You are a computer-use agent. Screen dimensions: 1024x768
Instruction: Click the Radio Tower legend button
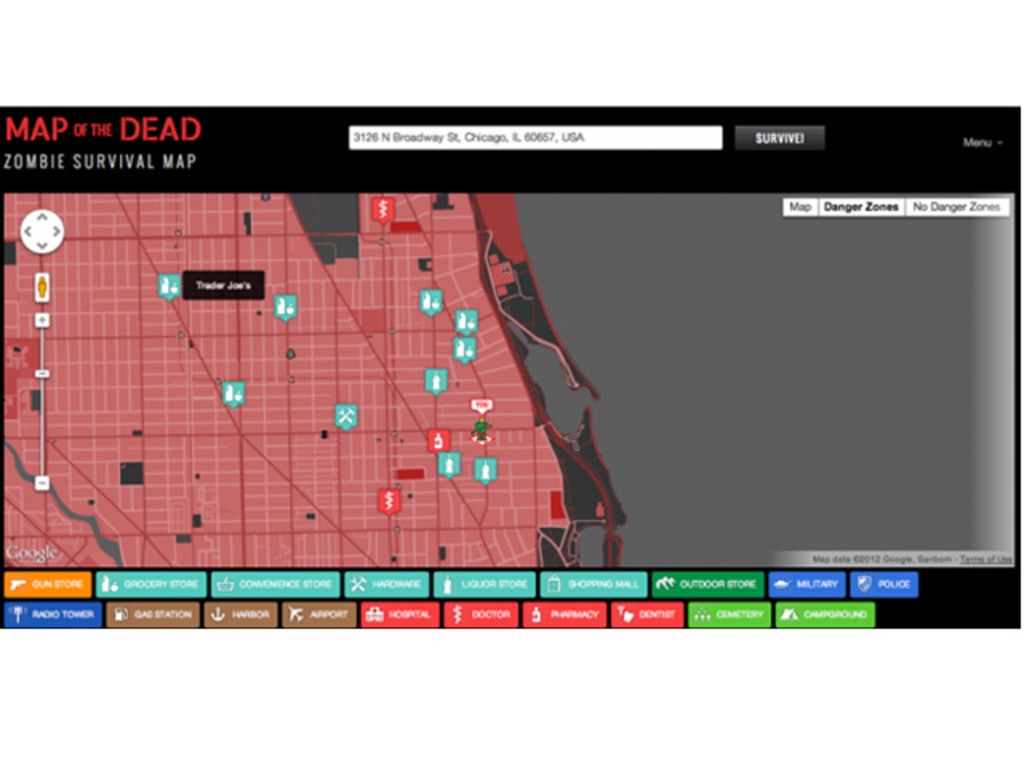tap(53, 615)
